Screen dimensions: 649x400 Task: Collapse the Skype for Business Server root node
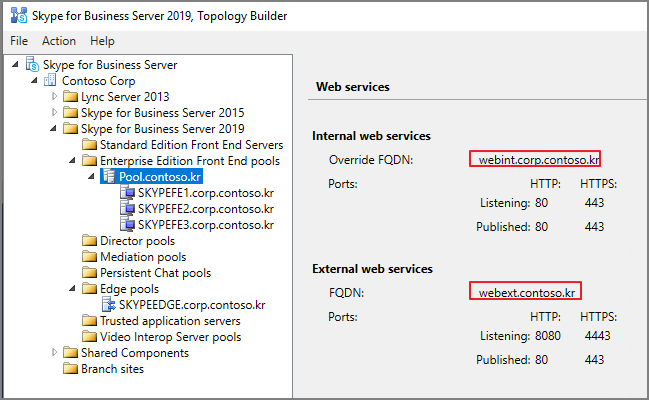pyautogui.click(x=16, y=65)
